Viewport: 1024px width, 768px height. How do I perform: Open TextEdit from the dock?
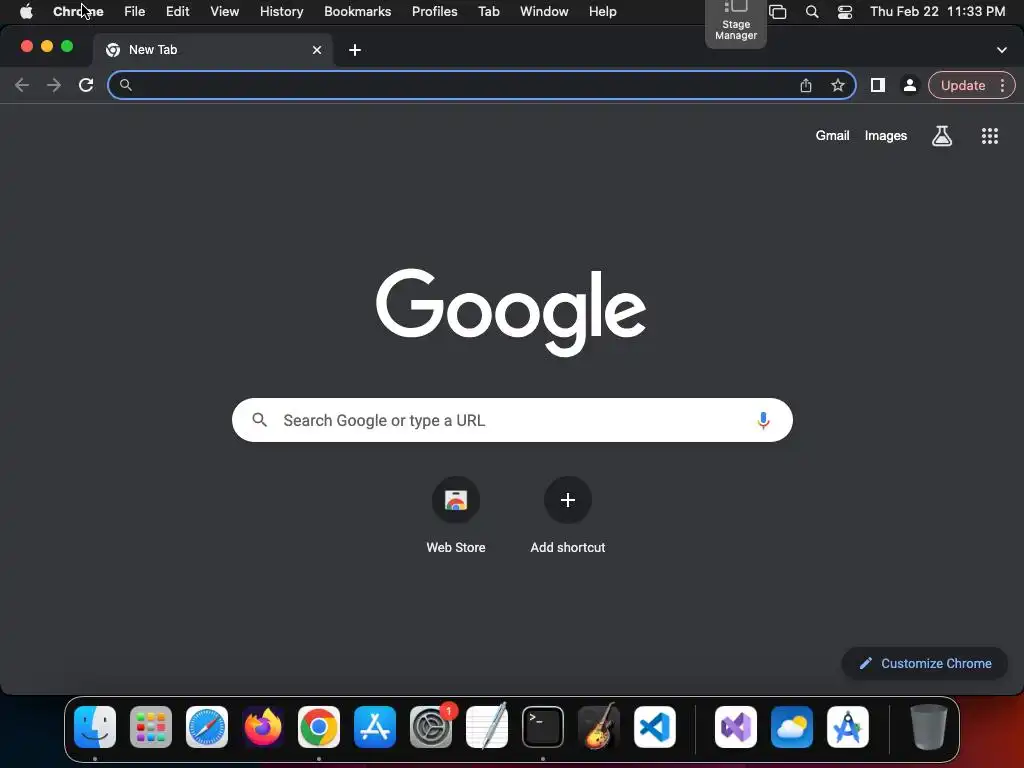tap(487, 726)
